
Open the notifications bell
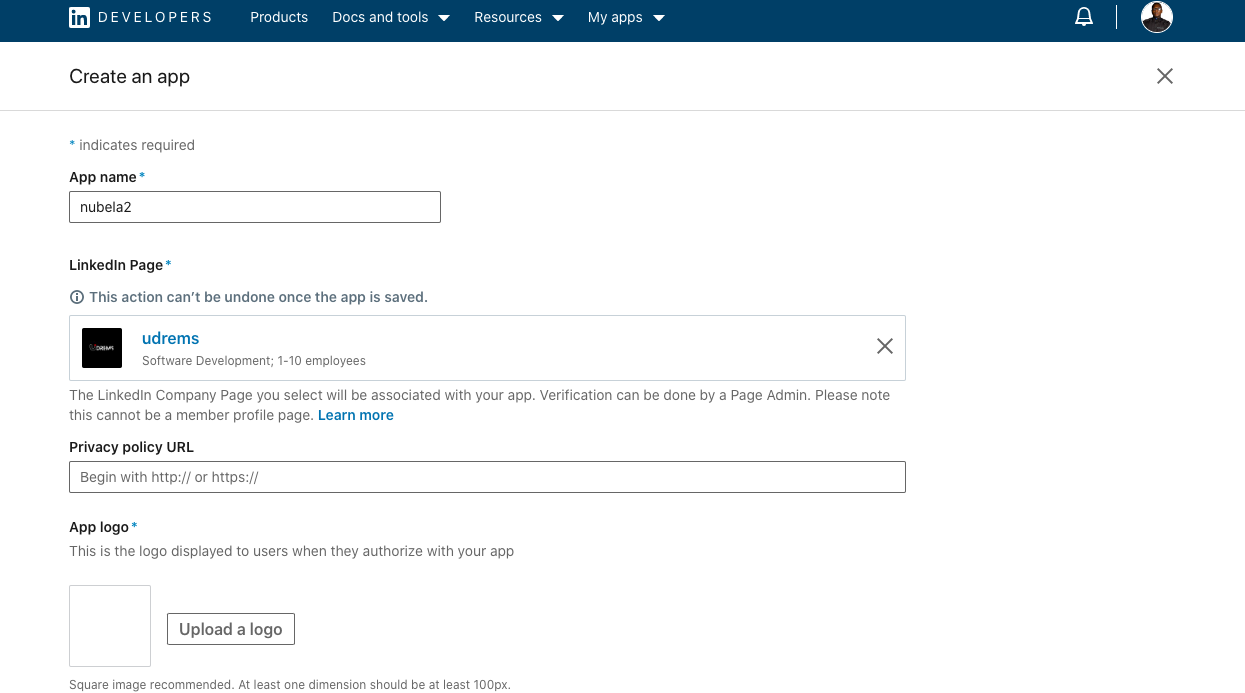tap(1084, 17)
